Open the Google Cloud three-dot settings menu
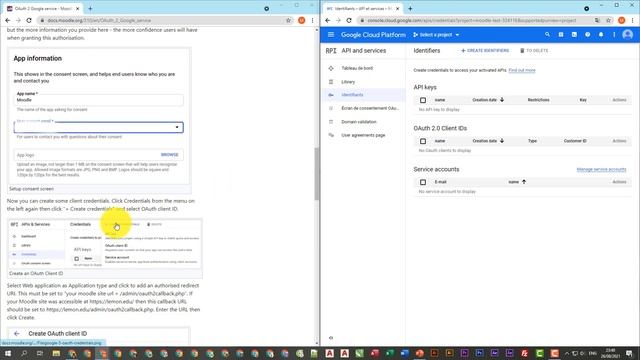 pyautogui.click(x=614, y=35)
